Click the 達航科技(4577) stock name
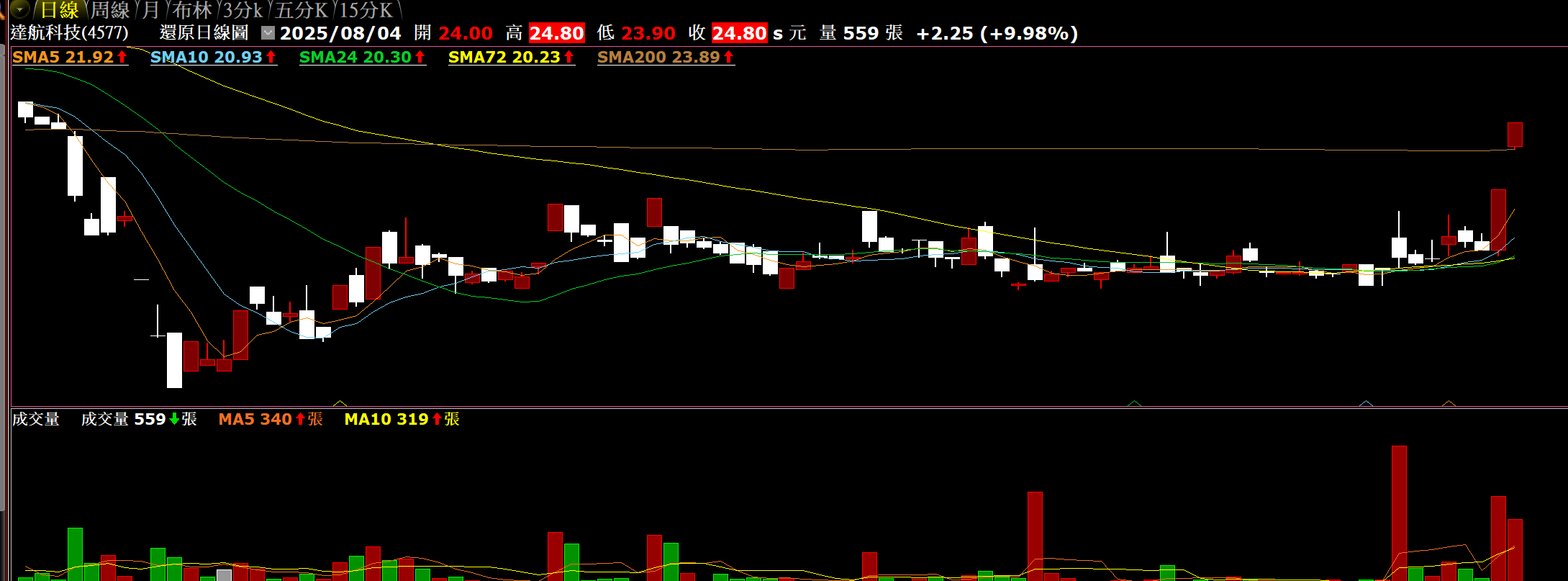 coord(69,33)
